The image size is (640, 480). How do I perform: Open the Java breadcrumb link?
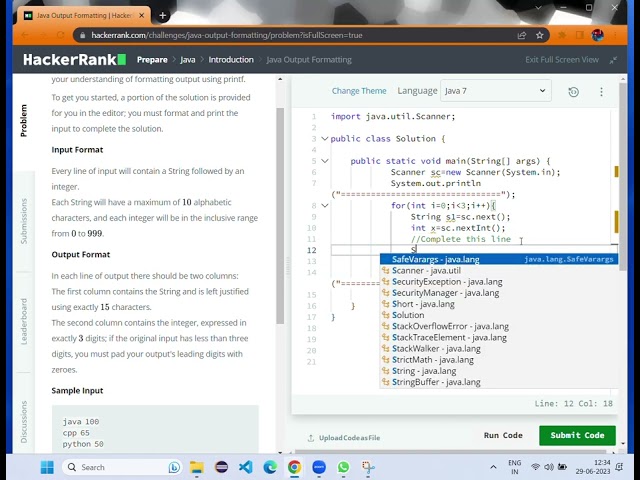pyautogui.click(x=187, y=60)
